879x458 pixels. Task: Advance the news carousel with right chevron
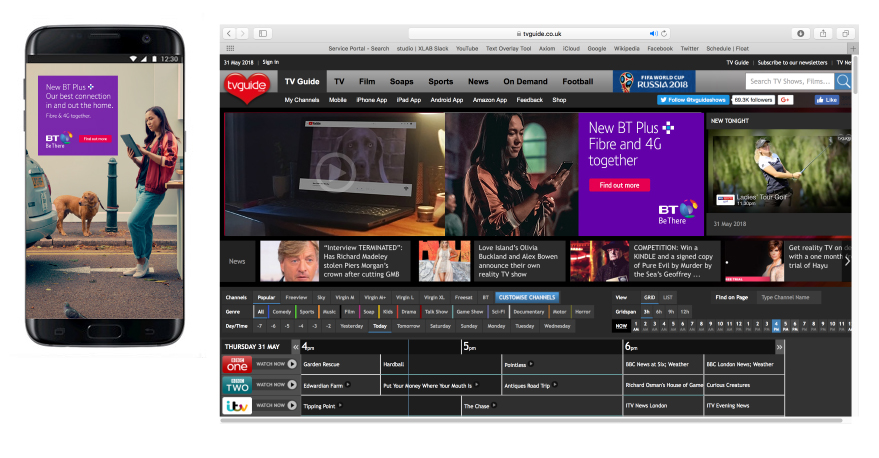pyautogui.click(x=847, y=261)
